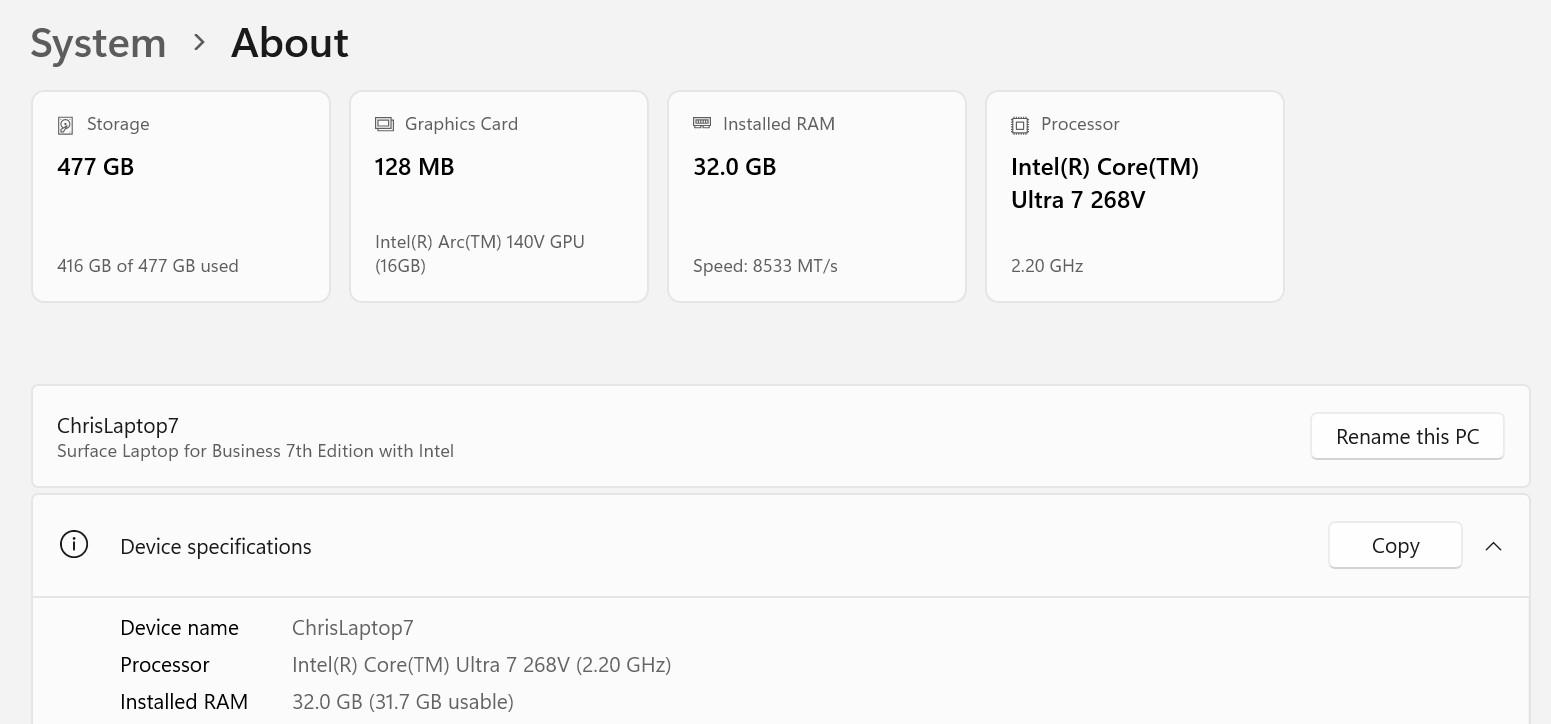Click the ChrisLaptop7 PC name heading

tap(118, 425)
